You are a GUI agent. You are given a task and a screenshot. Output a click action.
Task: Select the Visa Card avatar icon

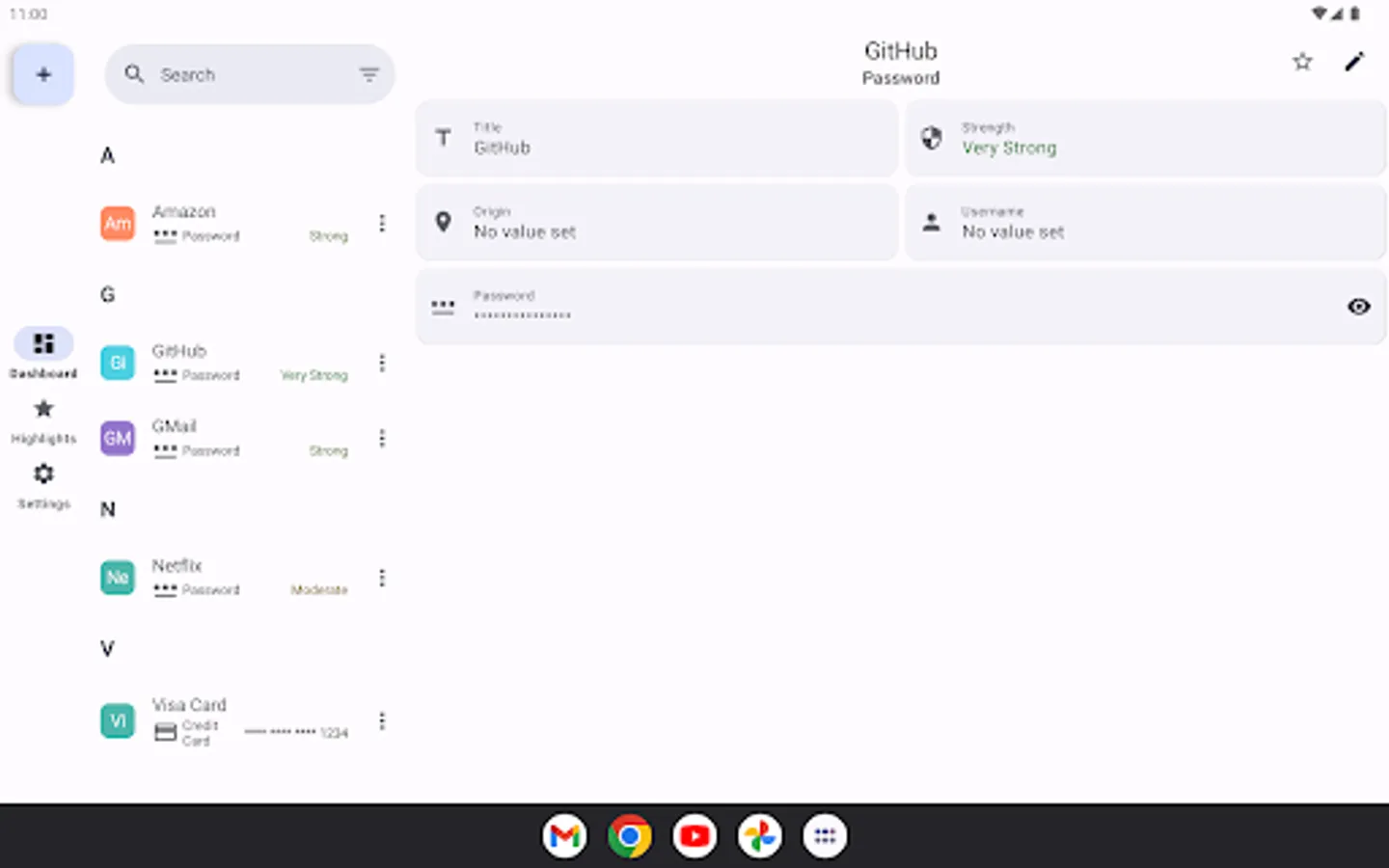point(118,720)
